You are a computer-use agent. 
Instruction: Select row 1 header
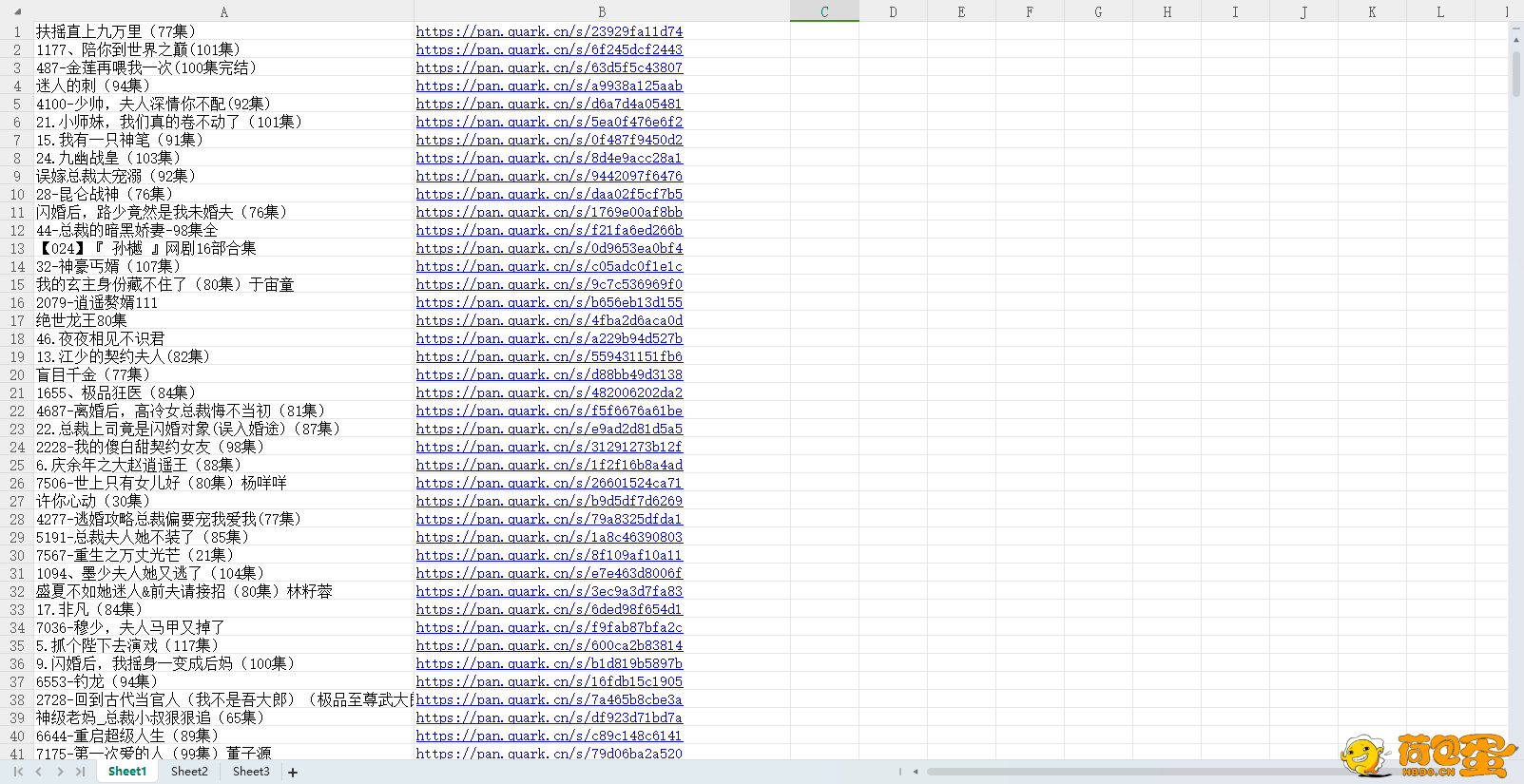(x=17, y=31)
